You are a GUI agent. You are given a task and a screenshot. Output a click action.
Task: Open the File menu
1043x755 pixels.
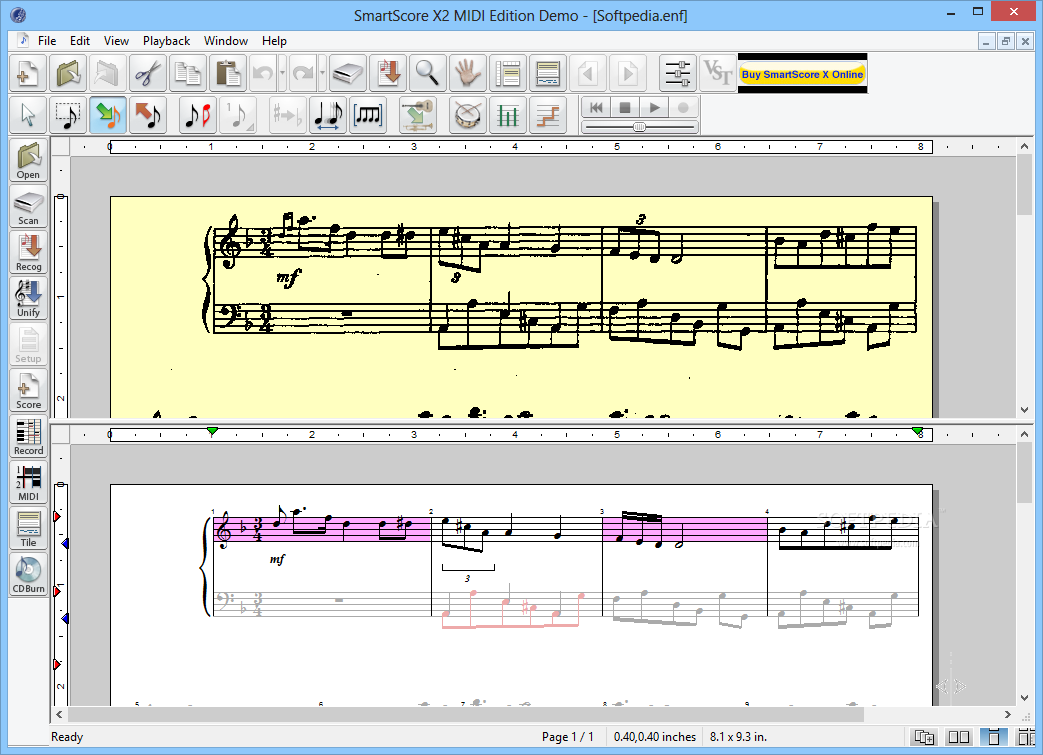(47, 41)
